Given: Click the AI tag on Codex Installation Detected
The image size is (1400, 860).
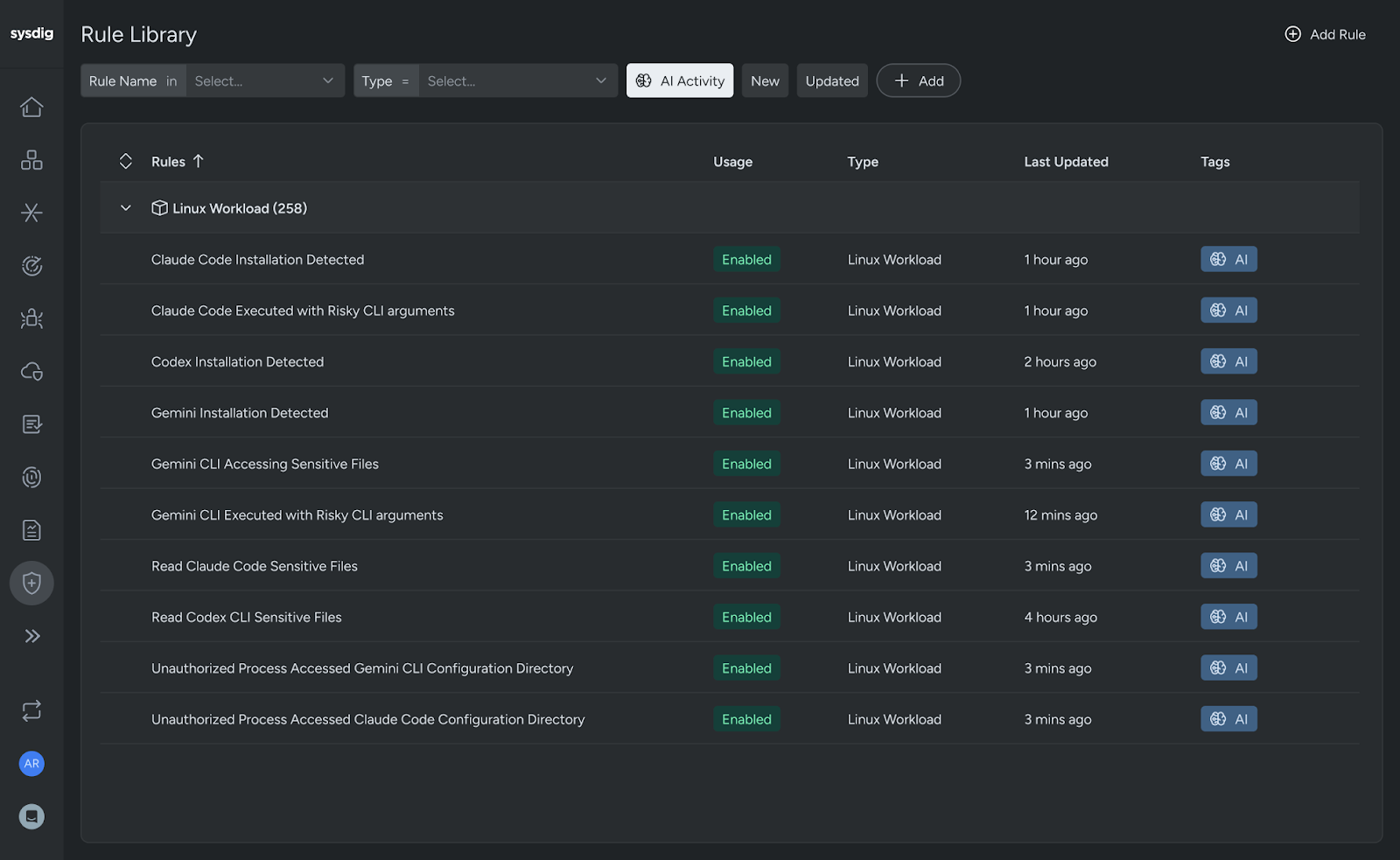Looking at the screenshot, I should pos(1228,361).
